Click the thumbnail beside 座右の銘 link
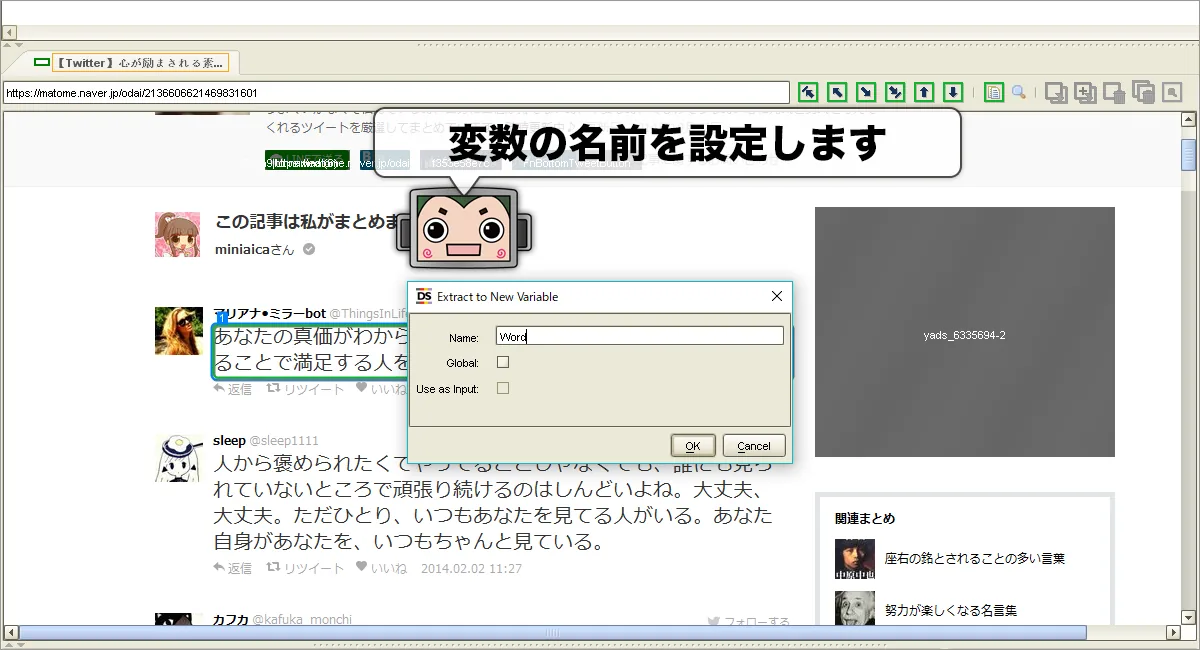The height and width of the screenshot is (650, 1200). [855, 559]
